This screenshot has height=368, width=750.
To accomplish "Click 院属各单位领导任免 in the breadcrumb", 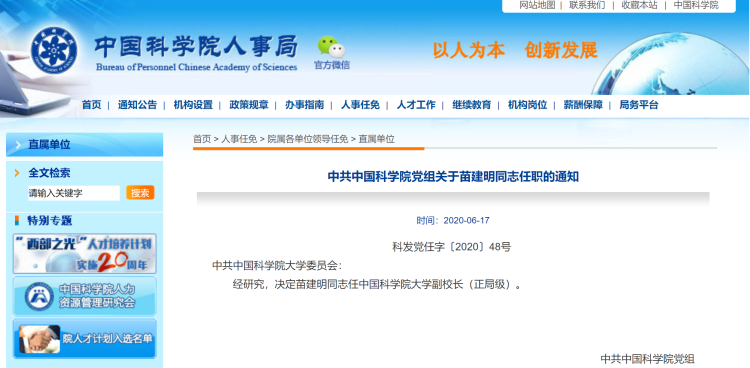I will point(308,139).
